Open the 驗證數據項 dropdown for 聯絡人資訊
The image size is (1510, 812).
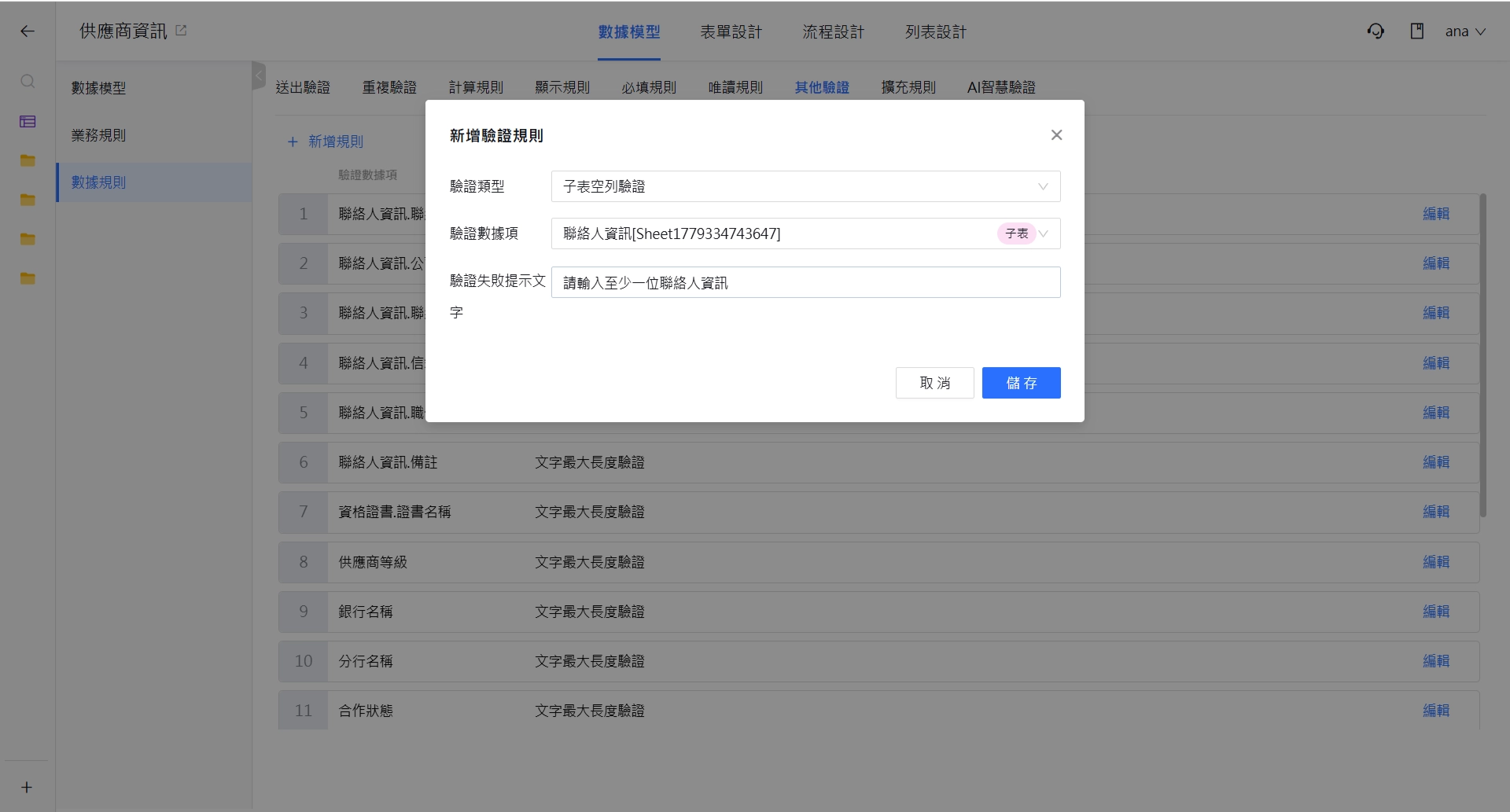point(805,233)
